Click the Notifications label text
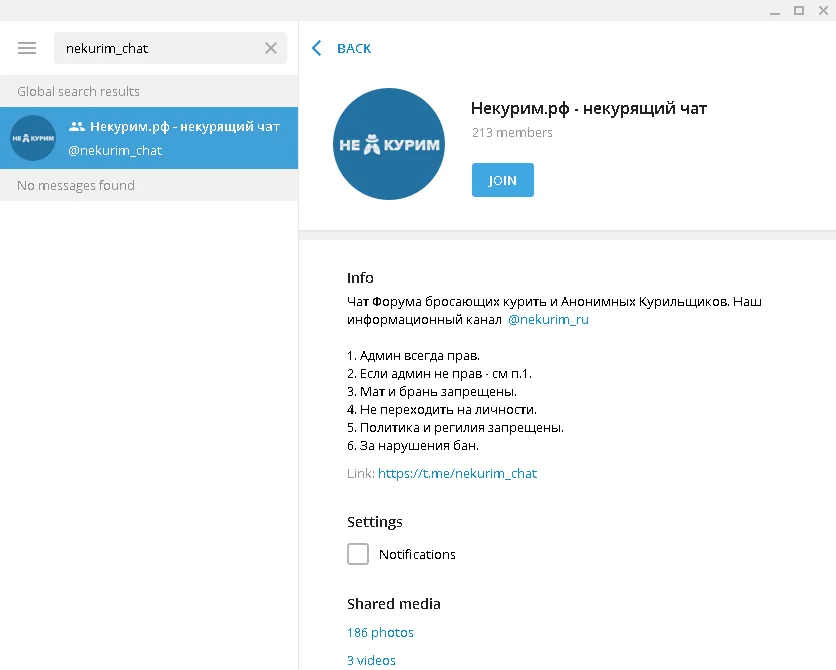This screenshot has height=670, width=836. [417, 554]
